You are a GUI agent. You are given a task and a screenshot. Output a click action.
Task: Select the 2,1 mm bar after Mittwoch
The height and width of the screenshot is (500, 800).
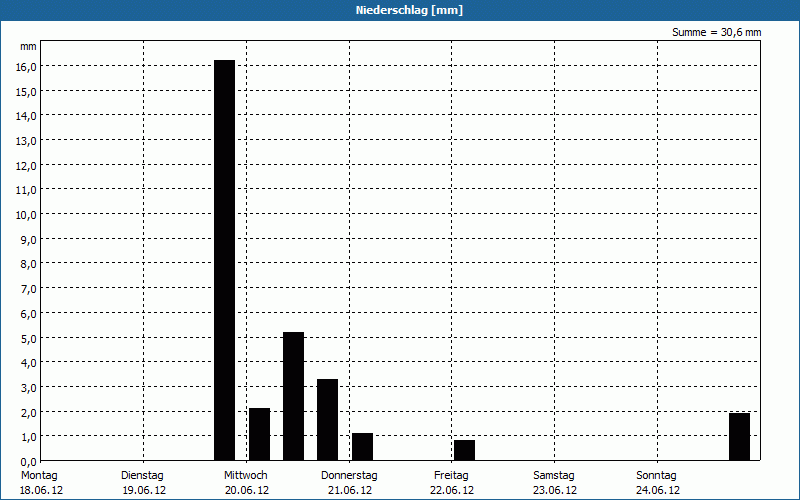(x=259, y=434)
